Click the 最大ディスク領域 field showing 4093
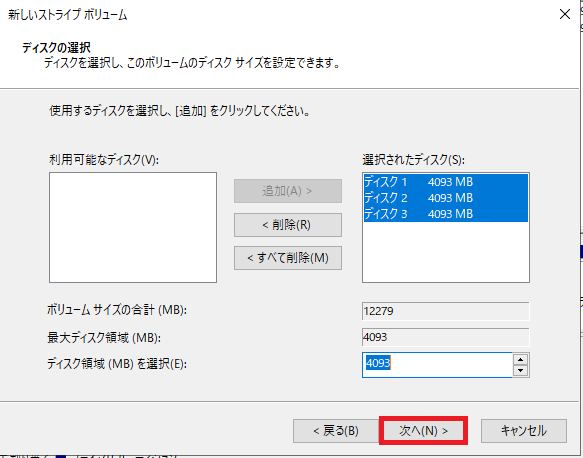This screenshot has height=458, width=583. coord(445,337)
